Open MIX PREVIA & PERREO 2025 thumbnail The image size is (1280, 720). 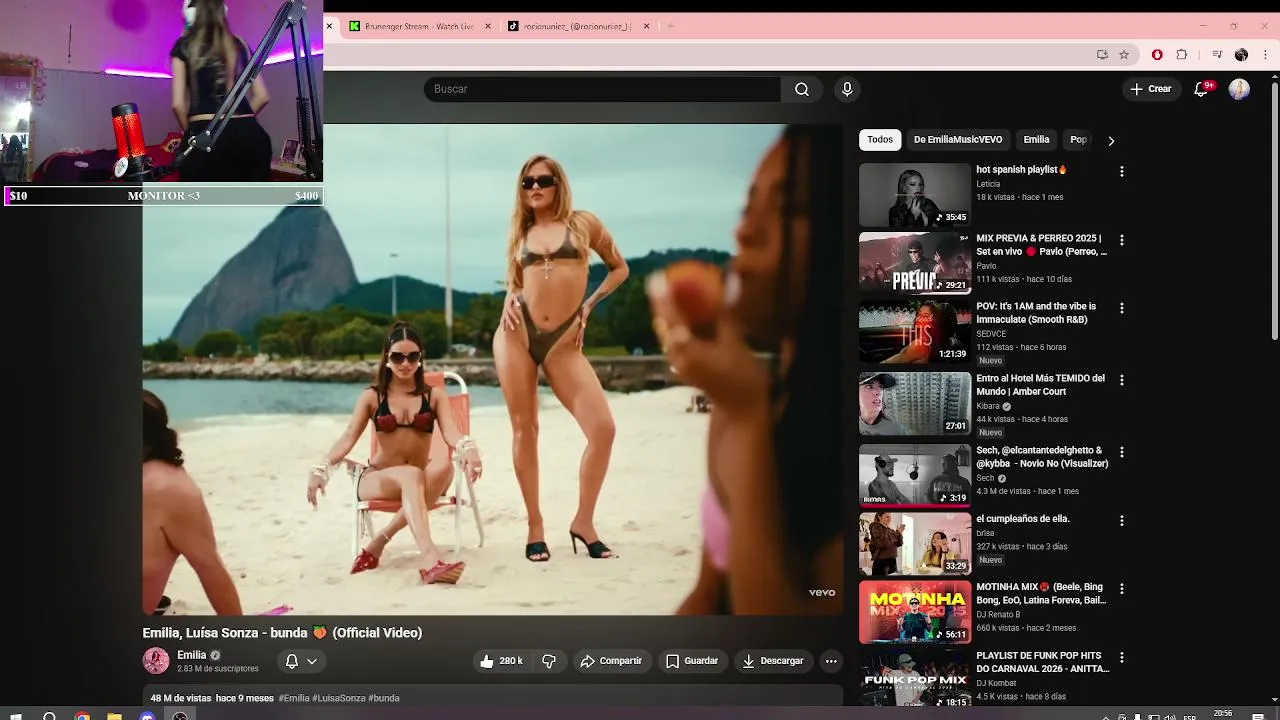[915, 263]
